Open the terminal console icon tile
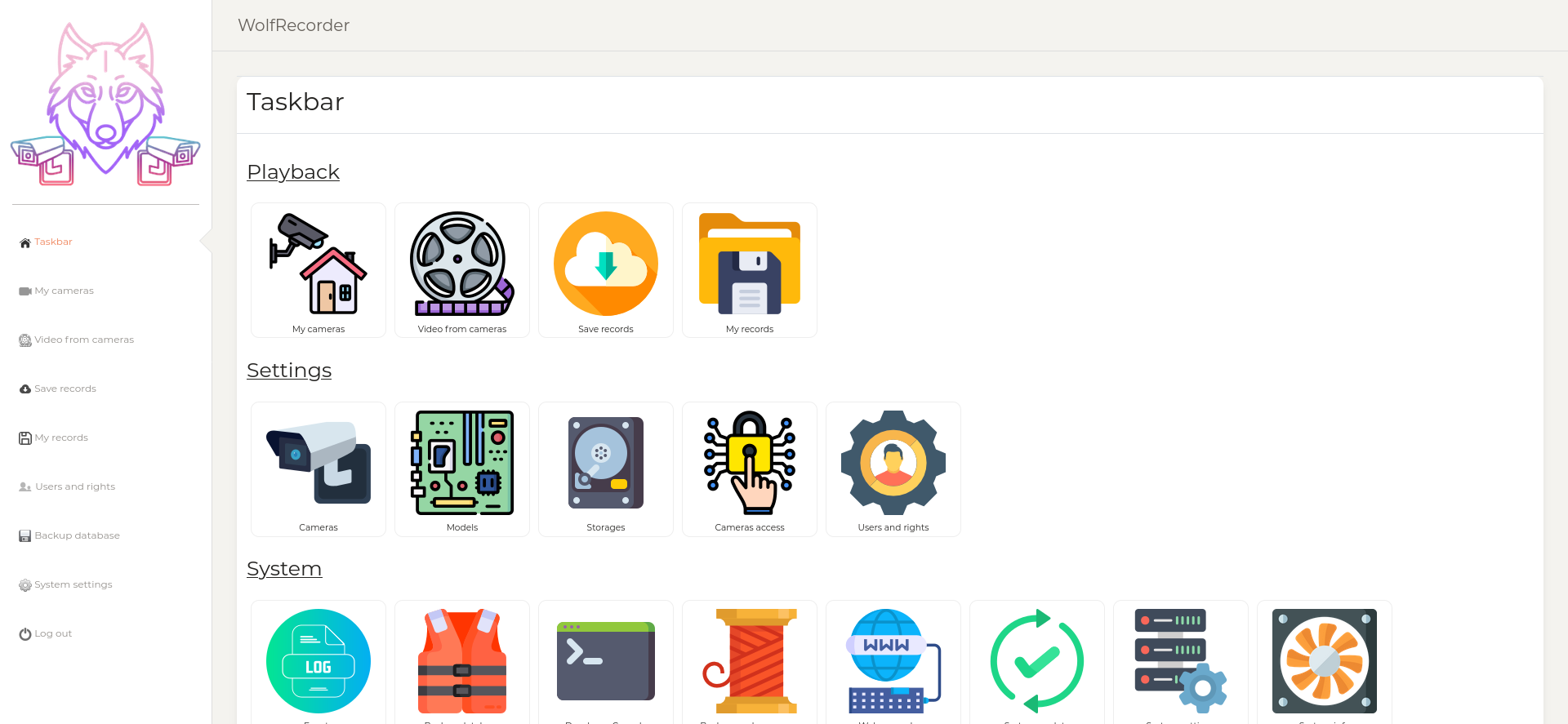The height and width of the screenshot is (724, 1568). (x=606, y=661)
